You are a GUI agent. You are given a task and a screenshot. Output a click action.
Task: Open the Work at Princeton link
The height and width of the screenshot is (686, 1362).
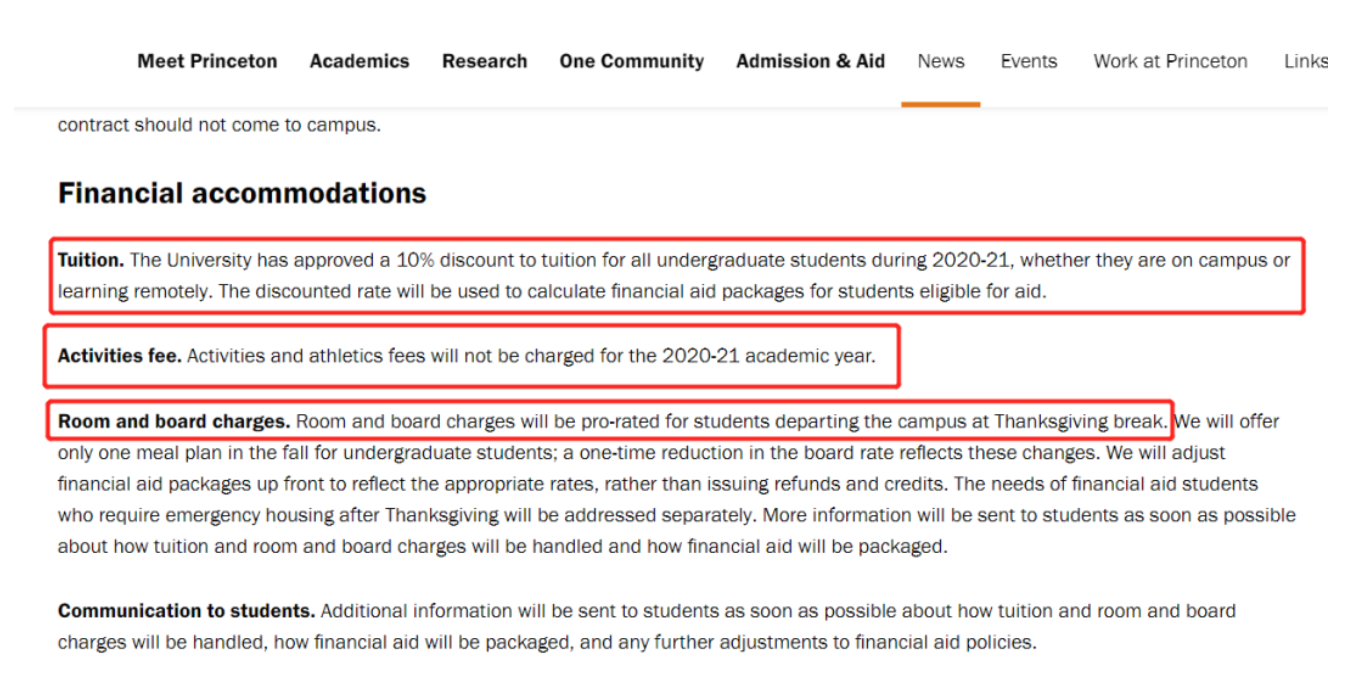pos(1170,61)
